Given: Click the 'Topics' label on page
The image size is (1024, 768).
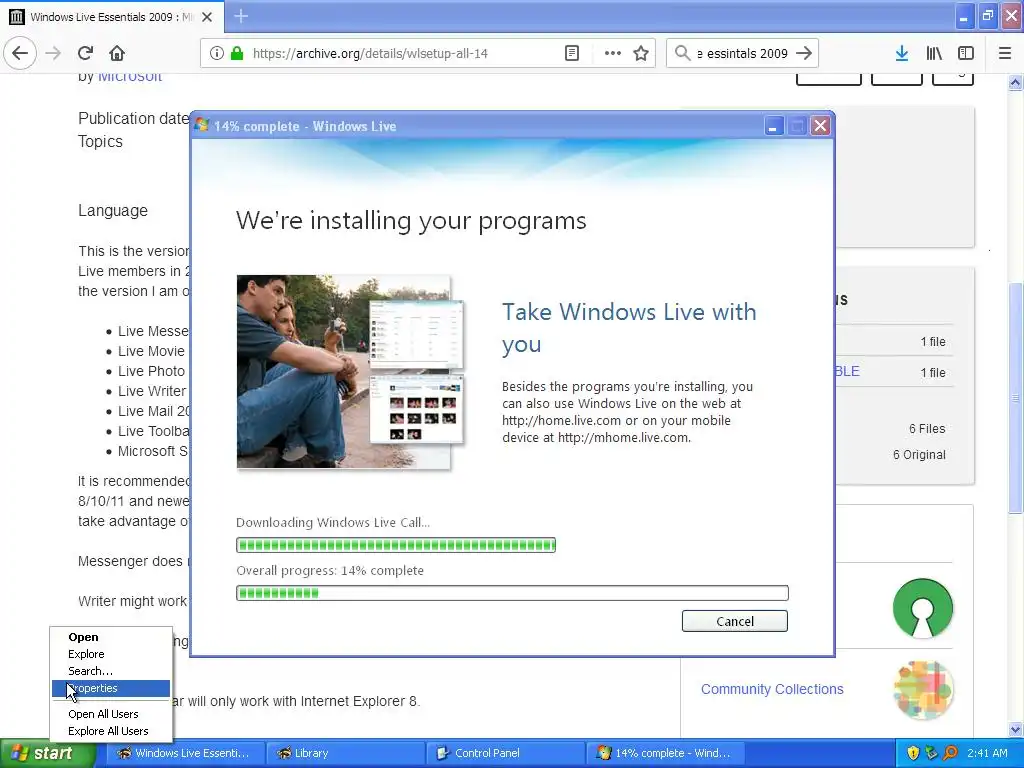Looking at the screenshot, I should pyautogui.click(x=101, y=141).
